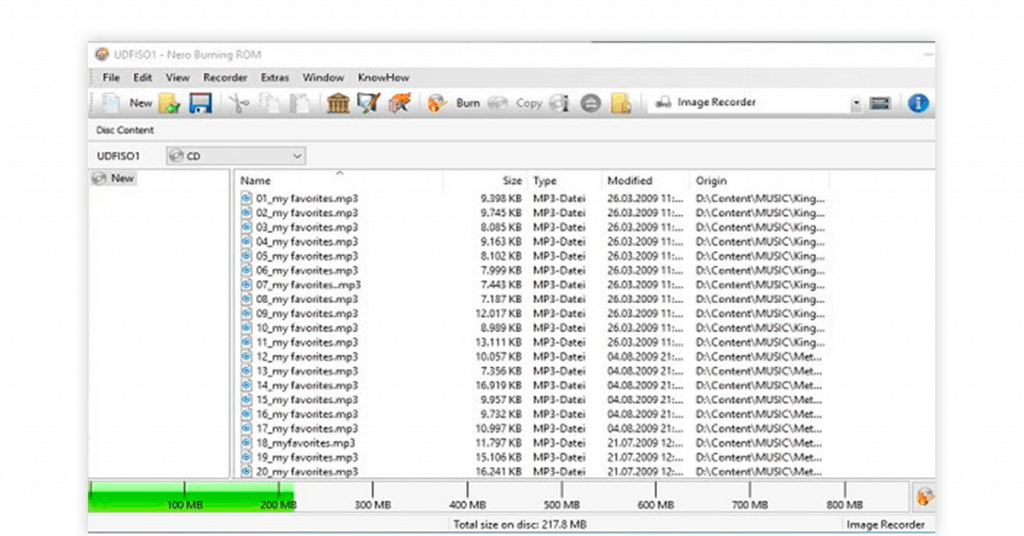Open the CD disc type dropdown
Viewport: 1024px width, 536px height.
click(x=297, y=156)
